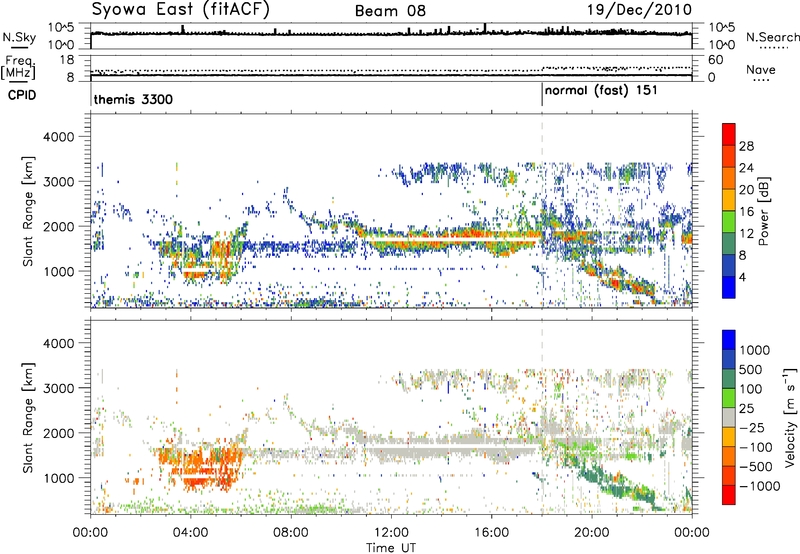The height and width of the screenshot is (554, 800).
Task: Click the 'Syowa East (fitACF)' title text
Action: [x=181, y=10]
